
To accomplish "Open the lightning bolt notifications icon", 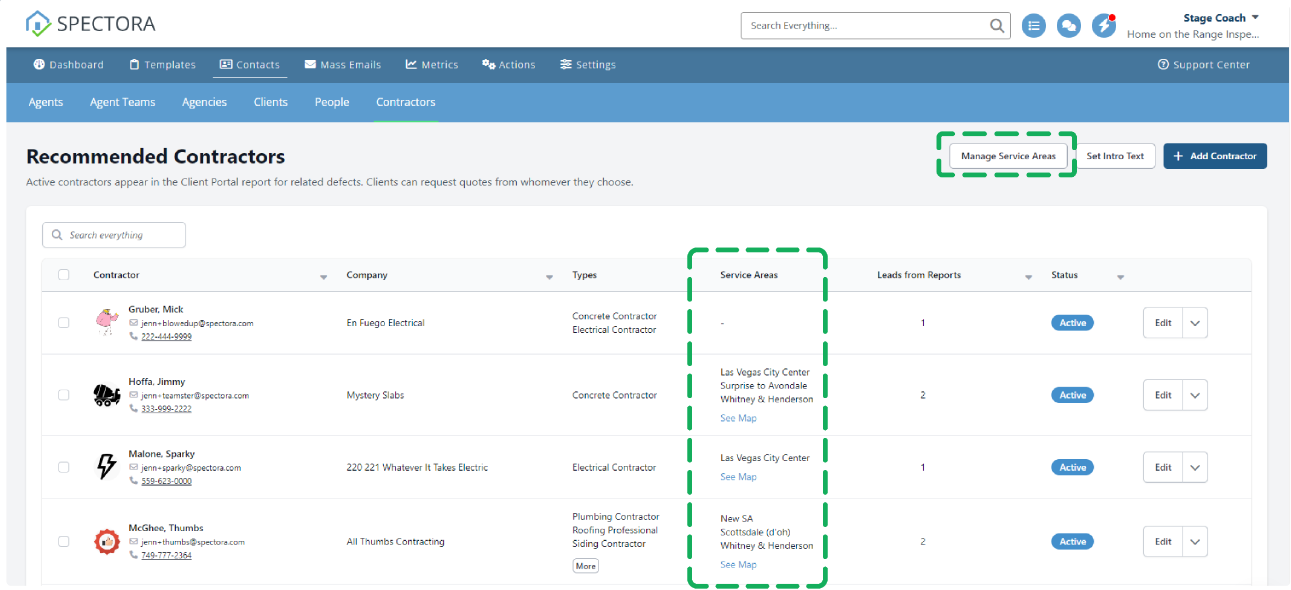I will click(1104, 26).
